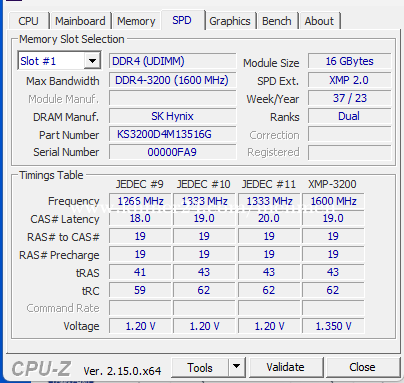
Task: Select the Slot #1 combo box text
Action: tap(38, 61)
